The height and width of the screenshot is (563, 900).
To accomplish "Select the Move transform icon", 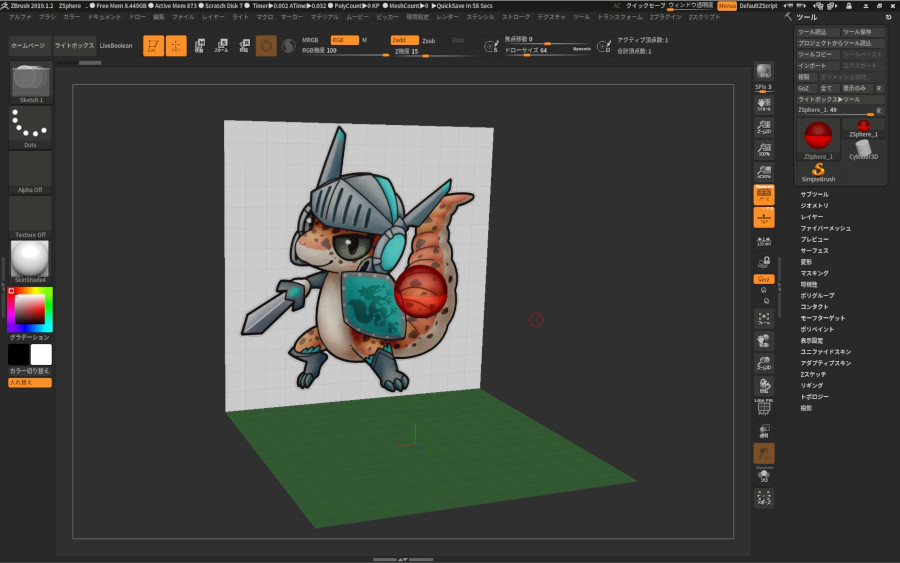I will click(199, 45).
